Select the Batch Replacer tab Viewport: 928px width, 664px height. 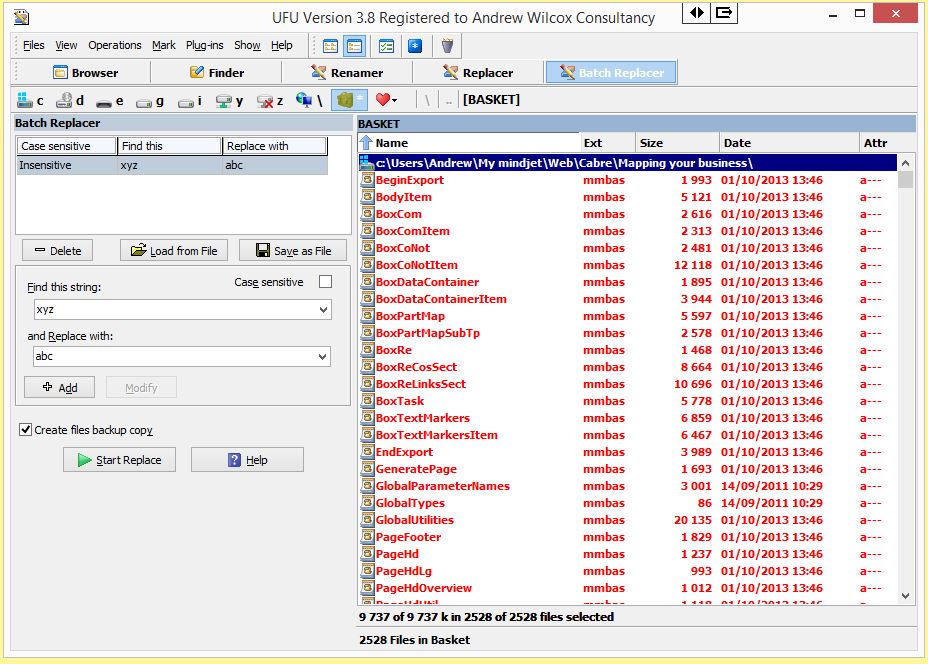611,73
